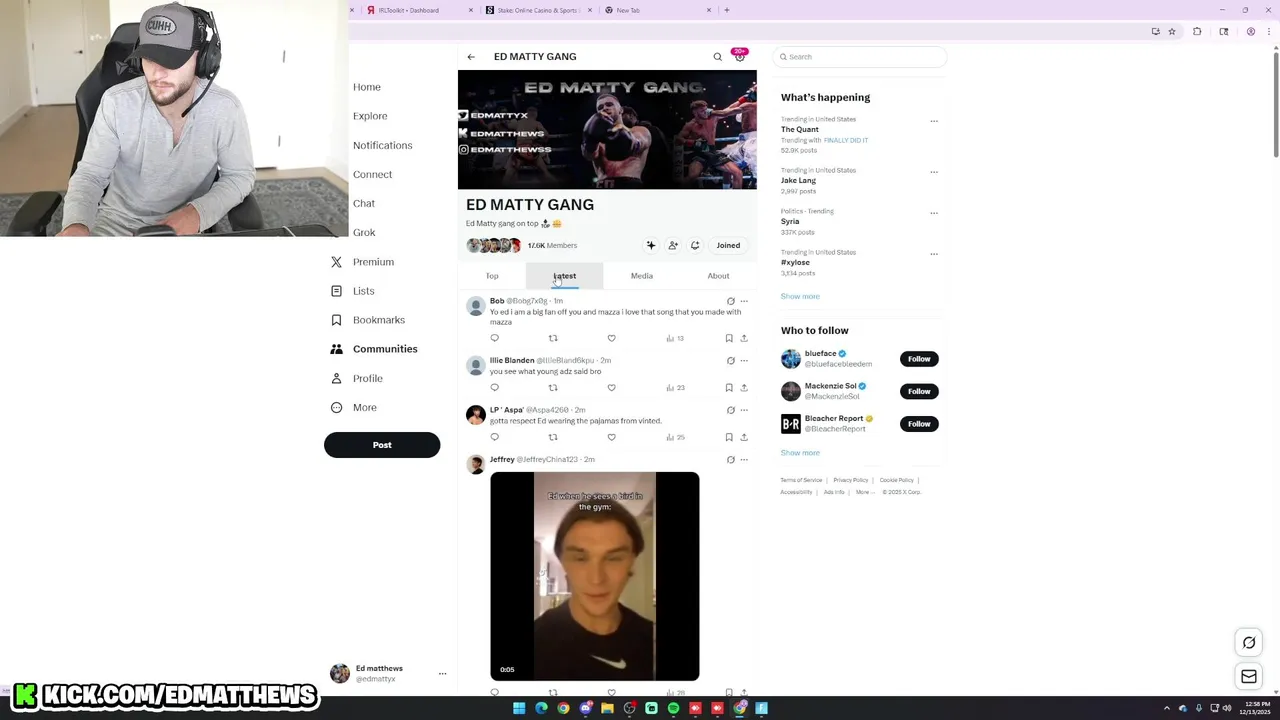Image resolution: width=1280 pixels, height=720 pixels.
Task: Open Grok icon on Bob's post
Action: coord(731,301)
